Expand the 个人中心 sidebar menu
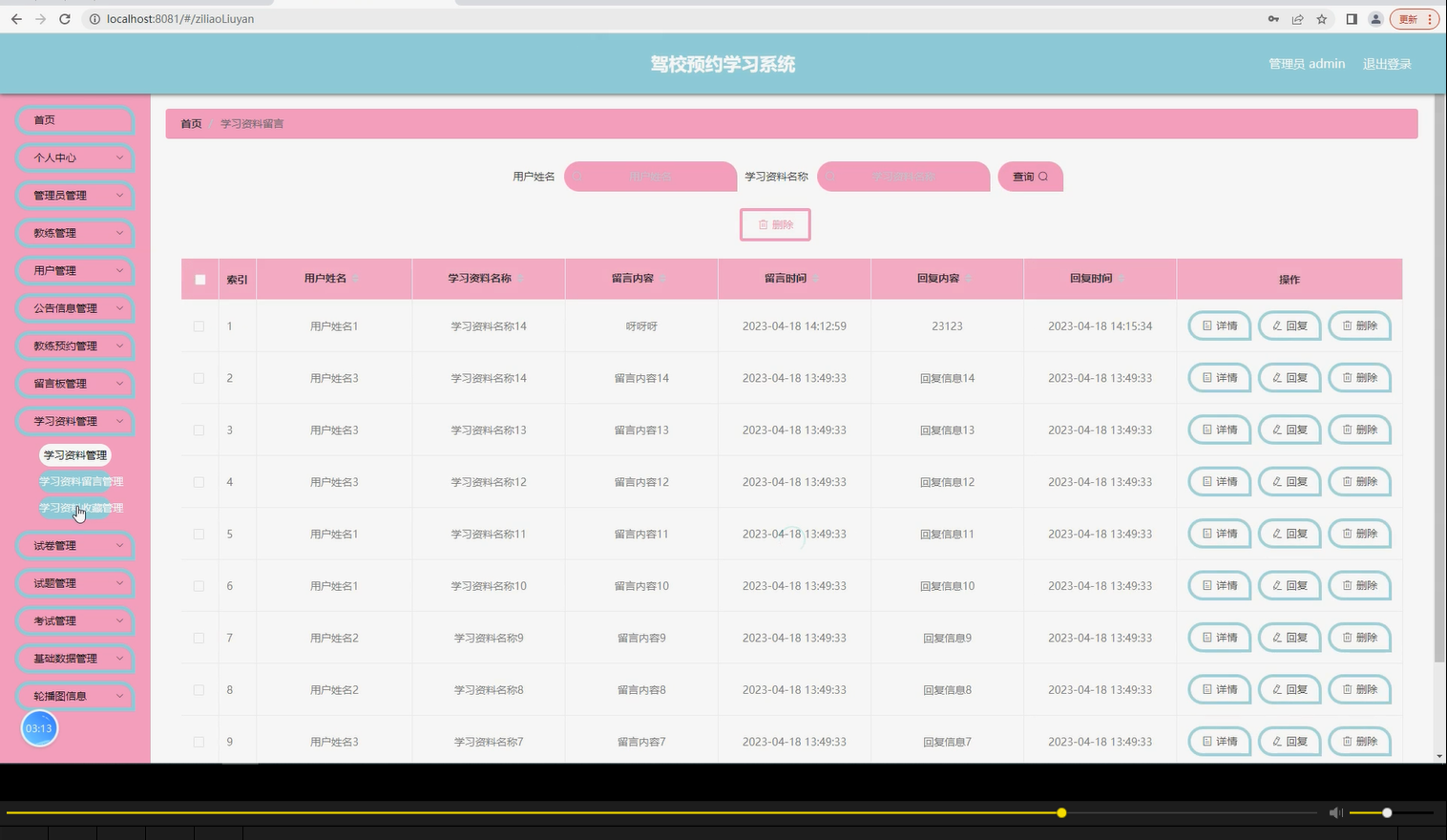 [x=74, y=157]
